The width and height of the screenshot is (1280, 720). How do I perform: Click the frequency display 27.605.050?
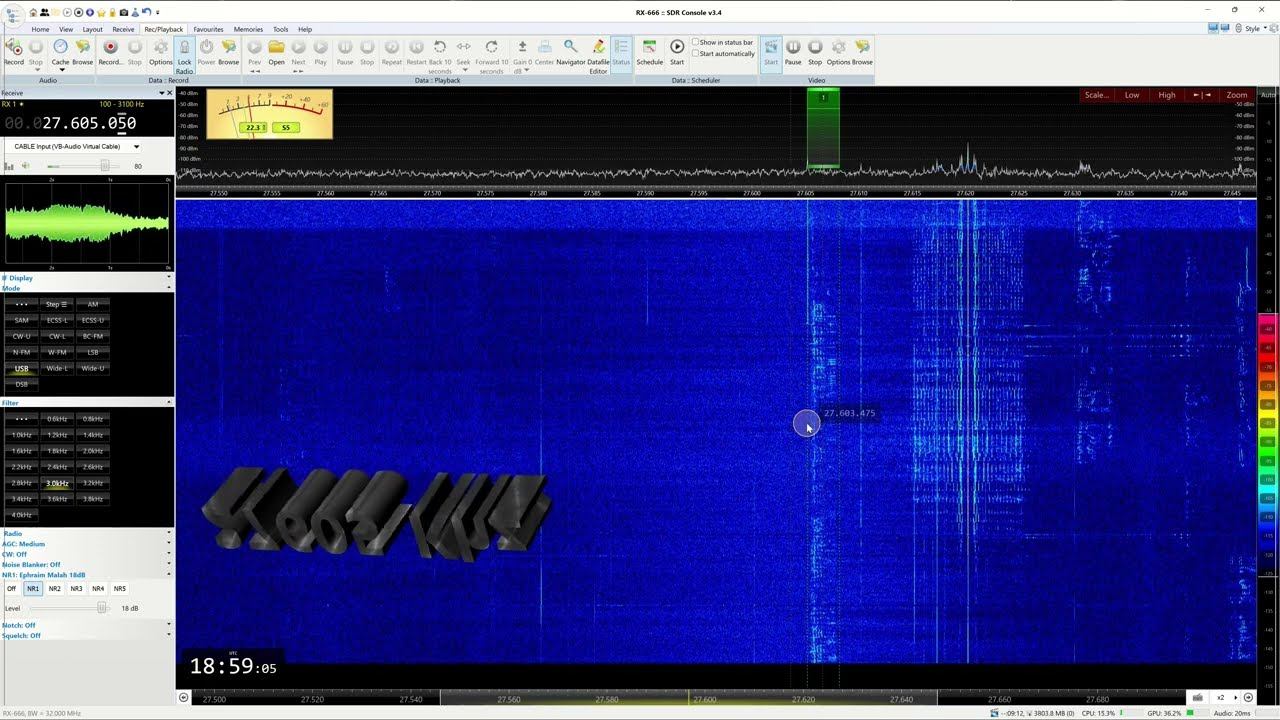(x=69, y=123)
